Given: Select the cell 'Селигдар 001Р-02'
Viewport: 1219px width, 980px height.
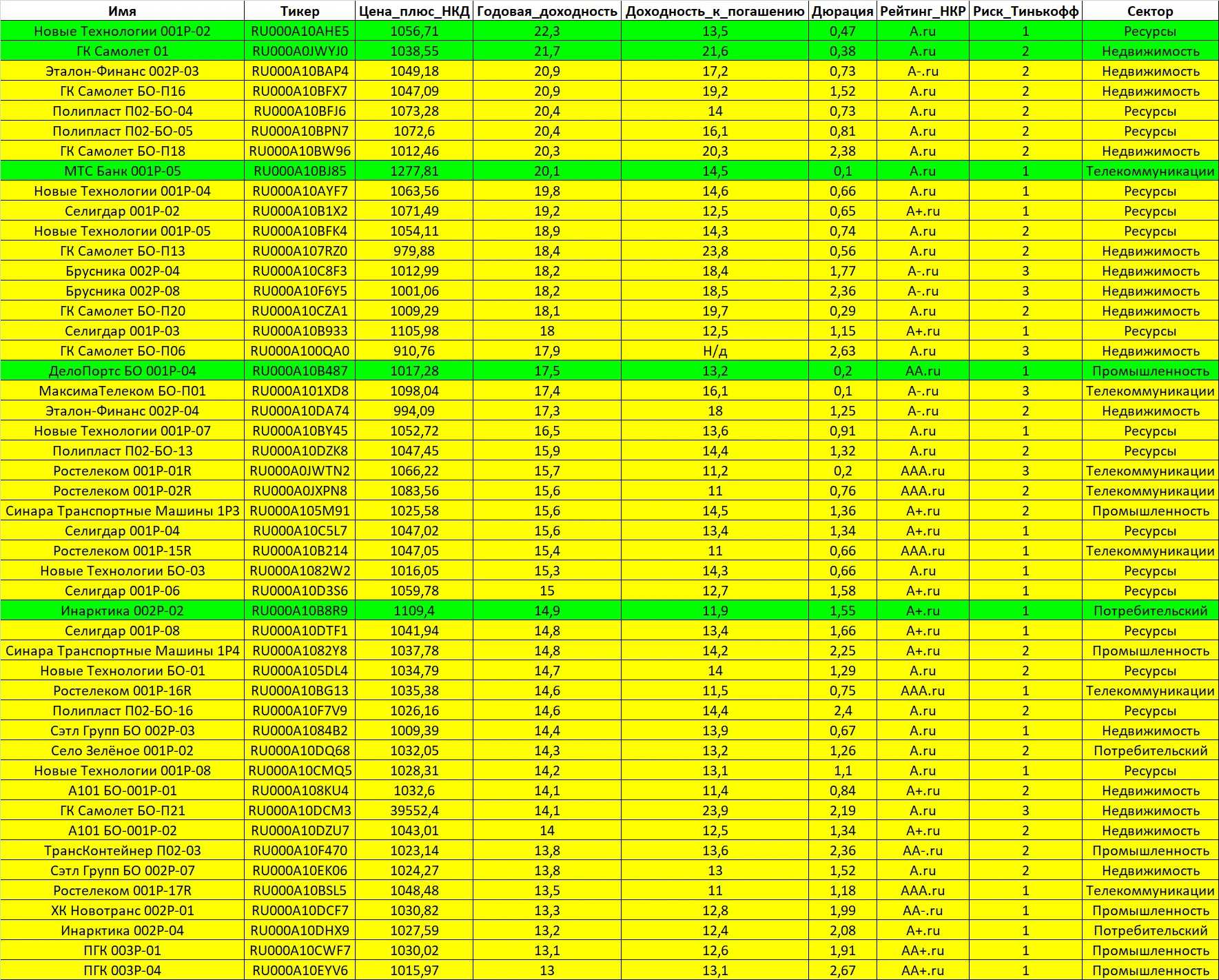Looking at the screenshot, I should coord(123,211).
